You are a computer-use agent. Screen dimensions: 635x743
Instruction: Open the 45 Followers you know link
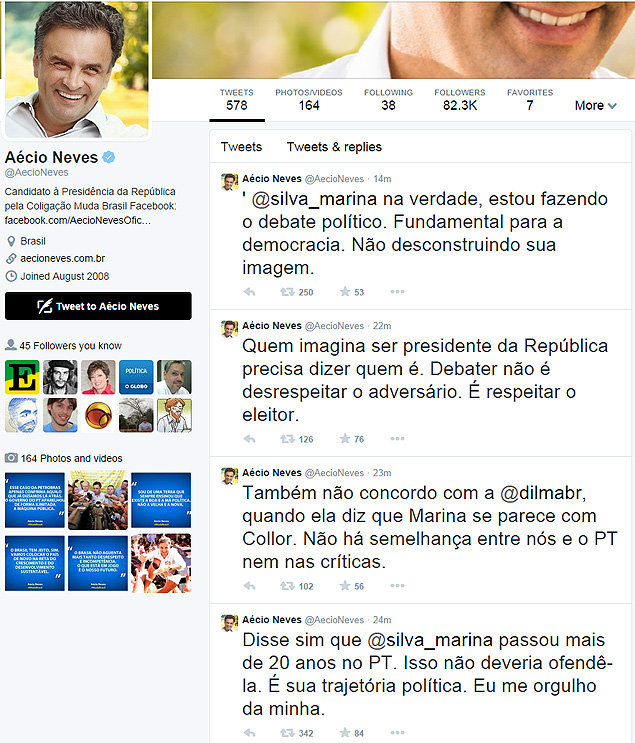pos(70,345)
